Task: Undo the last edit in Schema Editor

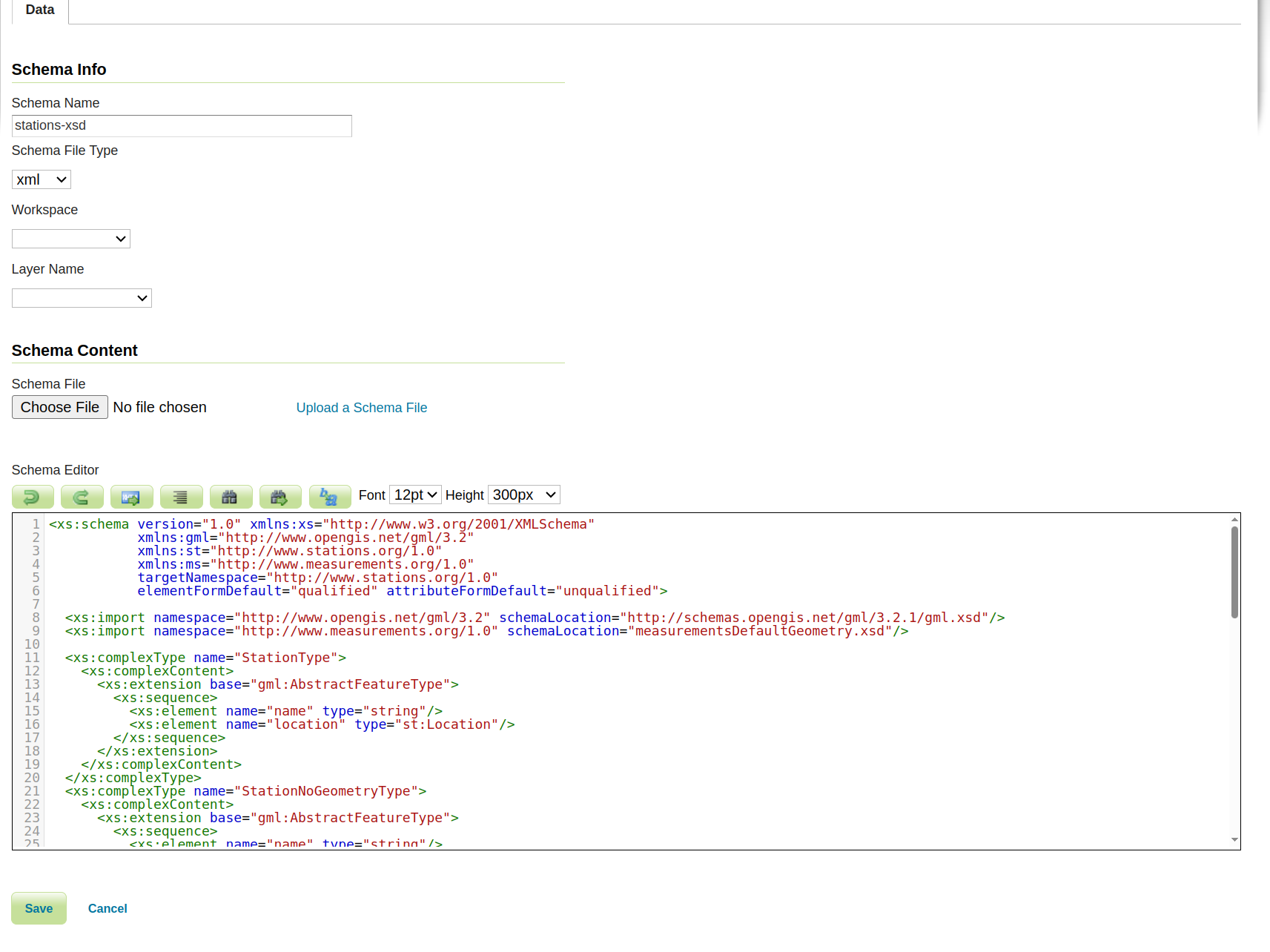Action: pyautogui.click(x=33, y=497)
